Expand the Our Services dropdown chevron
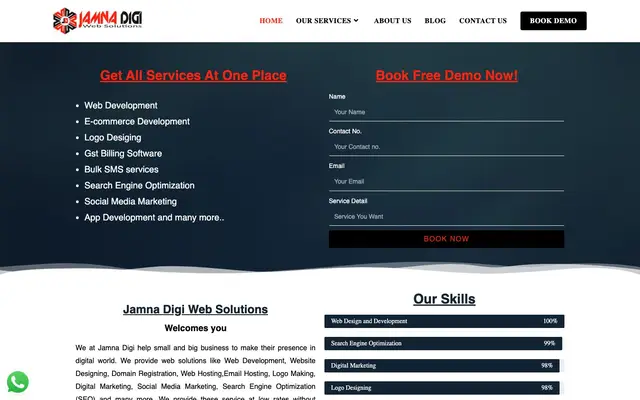640x400 pixels. tap(356, 20)
